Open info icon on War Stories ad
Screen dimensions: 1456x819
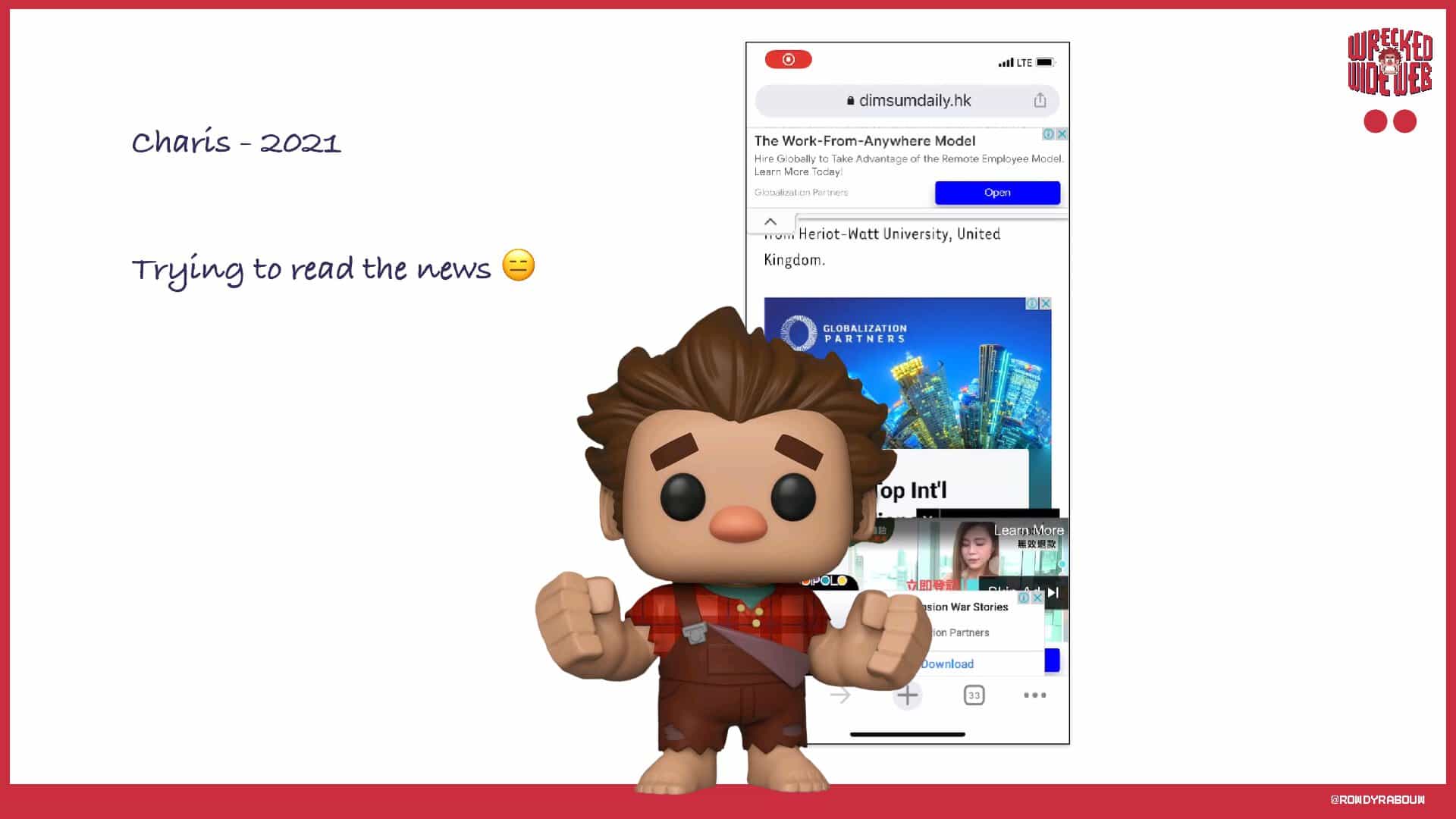[x=1024, y=598]
